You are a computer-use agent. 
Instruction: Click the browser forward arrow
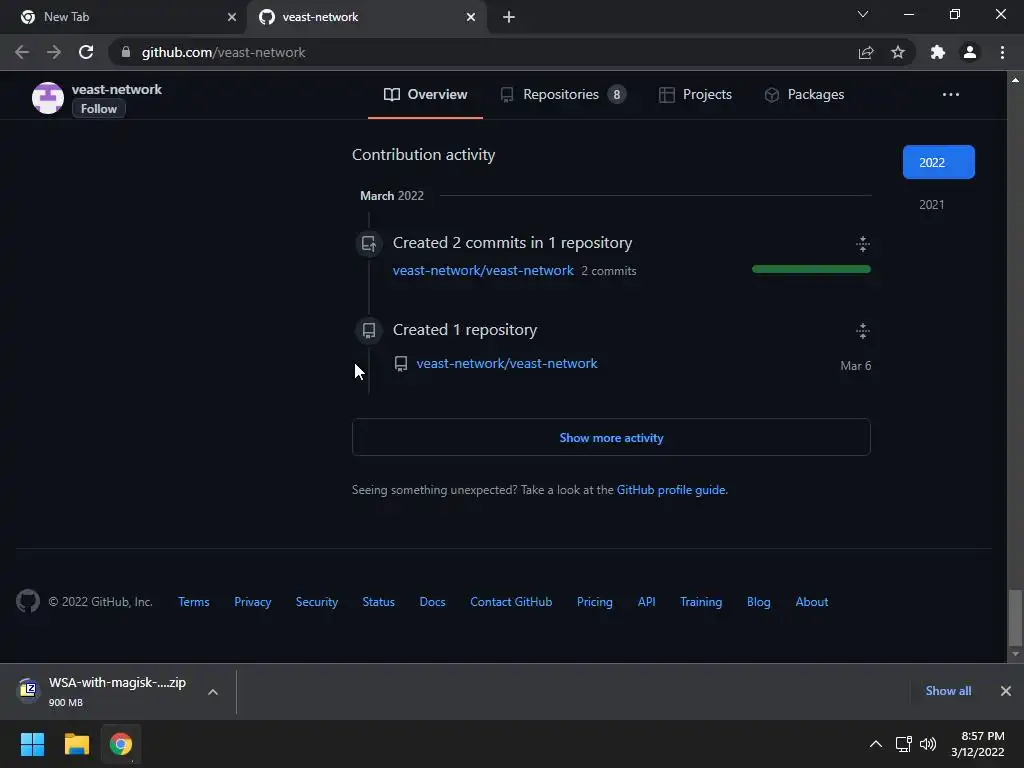click(x=54, y=52)
